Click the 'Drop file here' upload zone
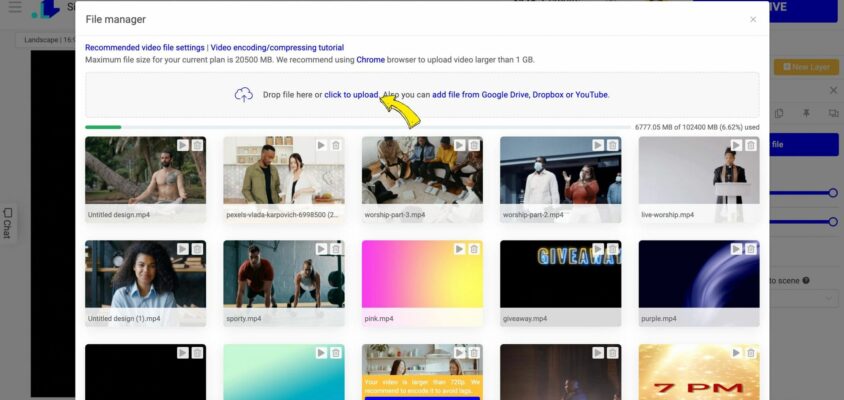This screenshot has width=844, height=400. tap(423, 95)
